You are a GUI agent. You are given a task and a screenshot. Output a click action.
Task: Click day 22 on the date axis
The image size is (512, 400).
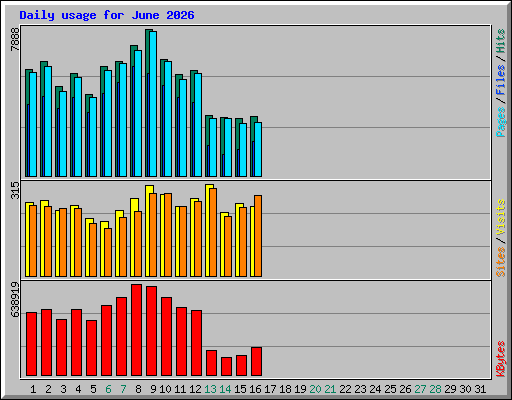[345, 389]
